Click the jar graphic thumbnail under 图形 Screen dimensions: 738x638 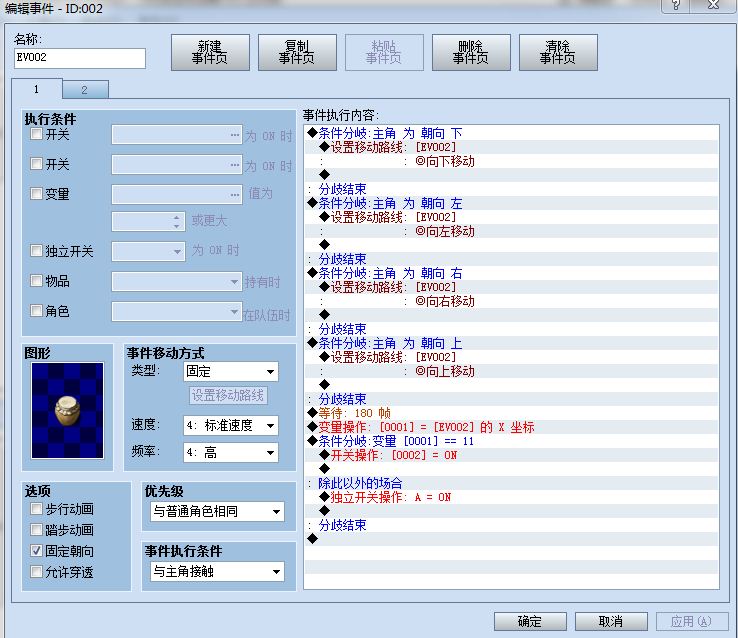[x=67, y=410]
